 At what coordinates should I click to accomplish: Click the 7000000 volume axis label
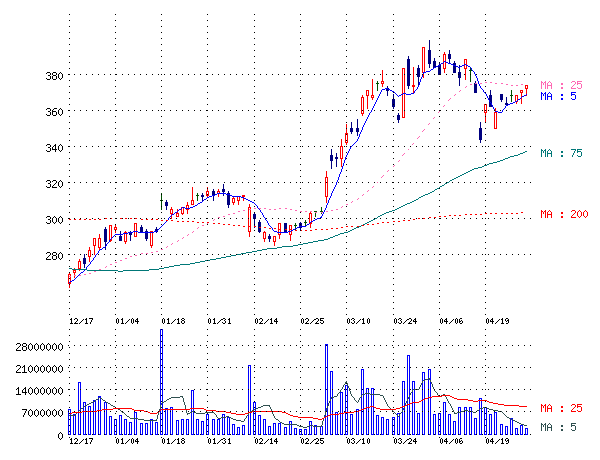click(37, 413)
